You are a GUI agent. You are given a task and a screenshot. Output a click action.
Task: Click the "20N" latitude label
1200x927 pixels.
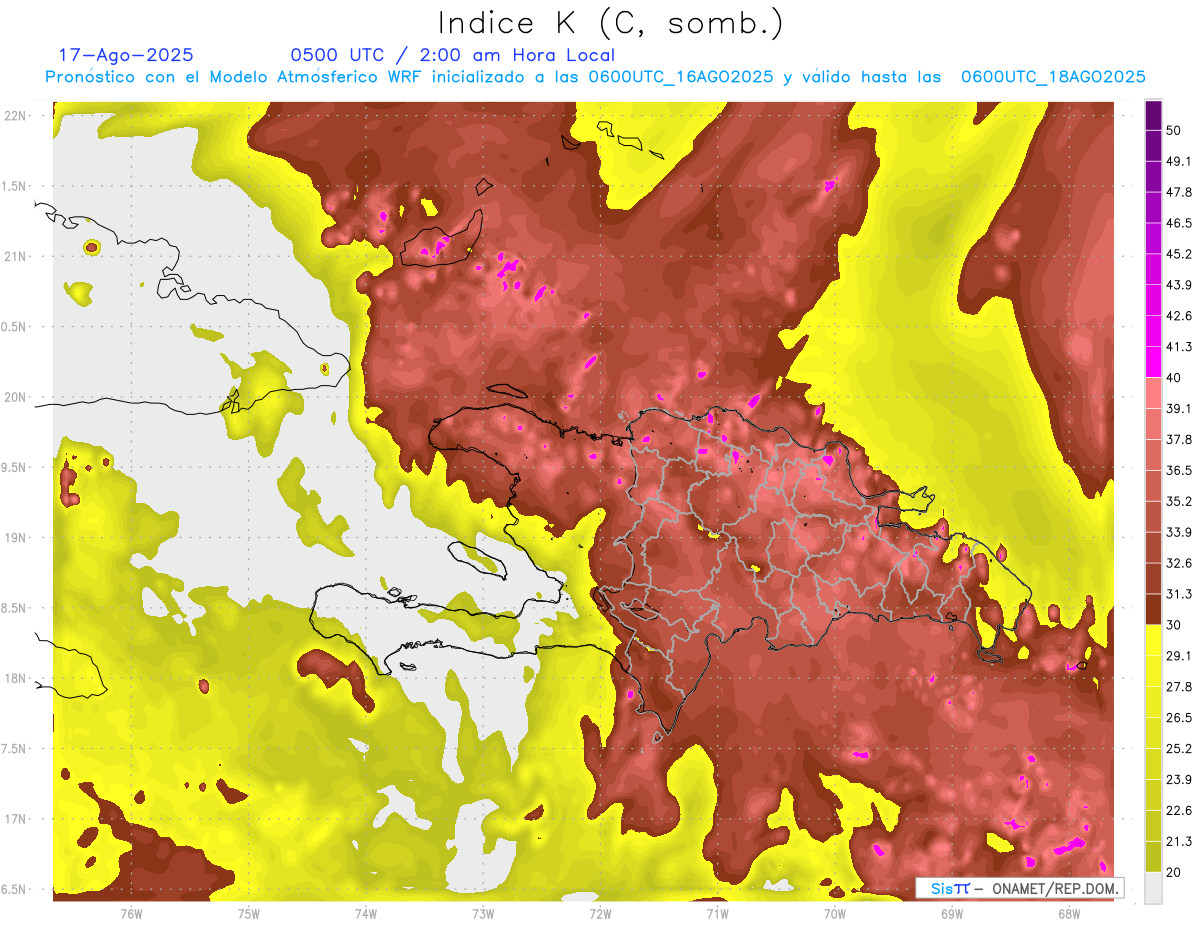[x=17, y=397]
